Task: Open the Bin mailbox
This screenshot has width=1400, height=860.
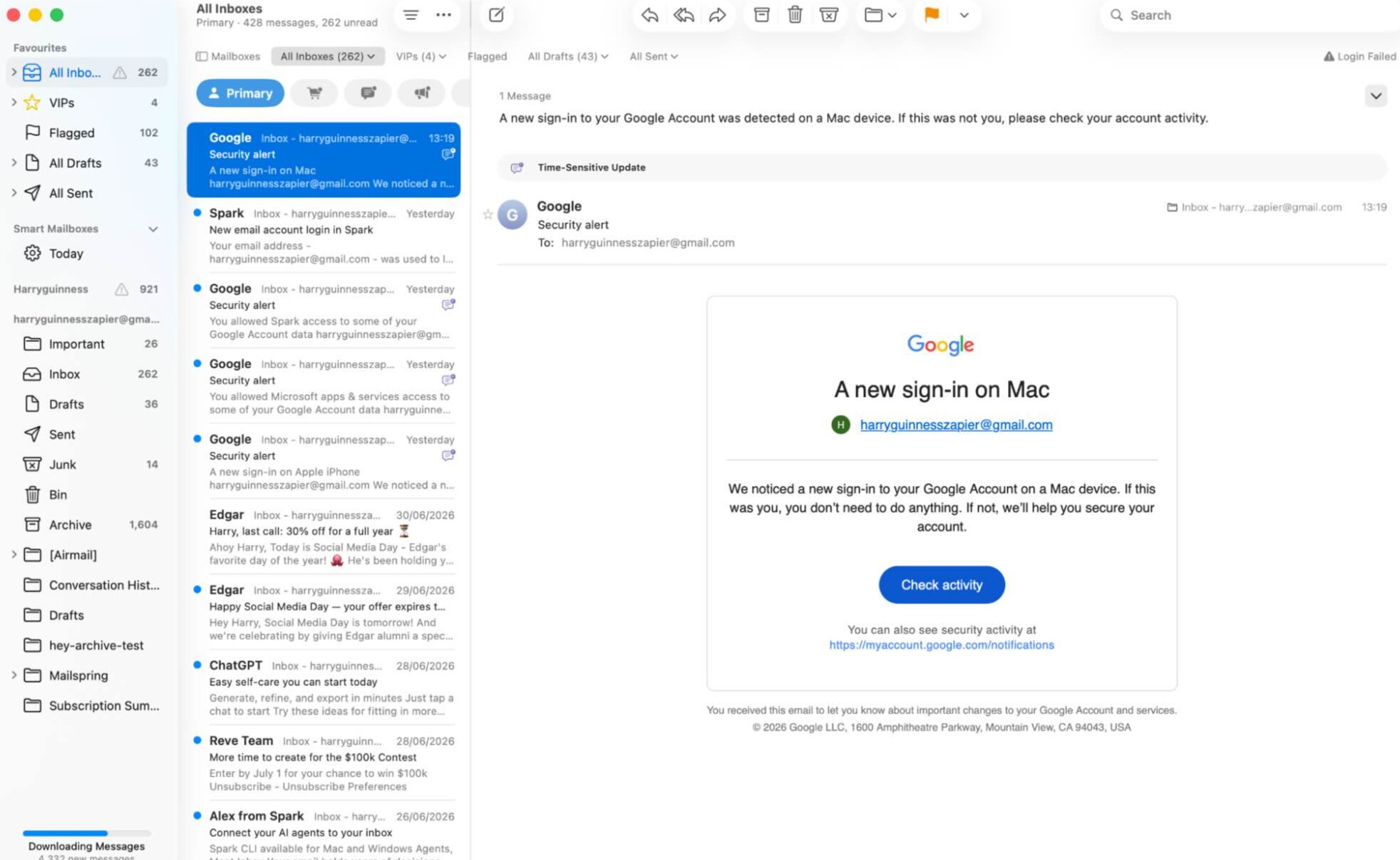Action: (88, 494)
